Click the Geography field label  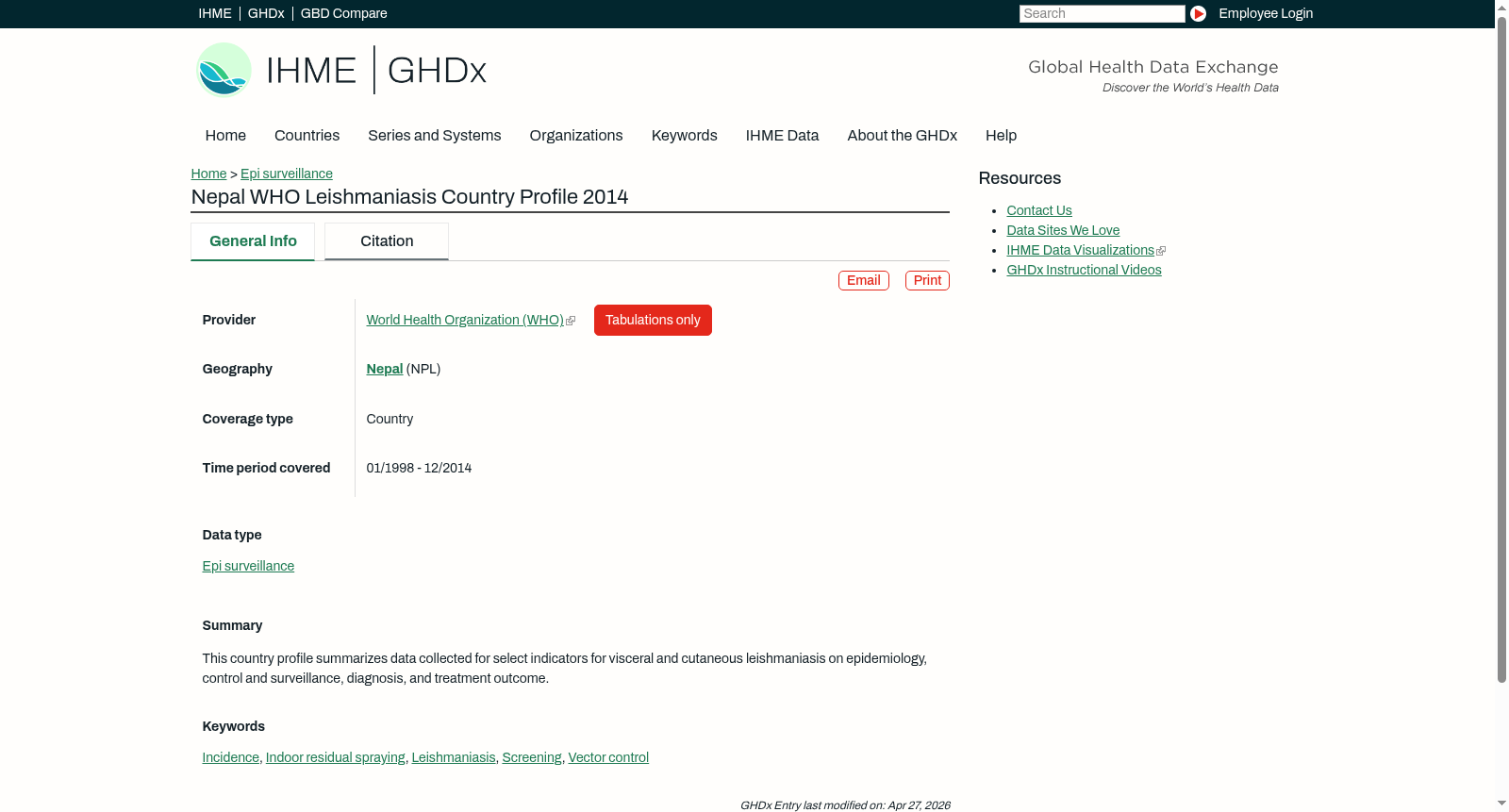click(238, 370)
